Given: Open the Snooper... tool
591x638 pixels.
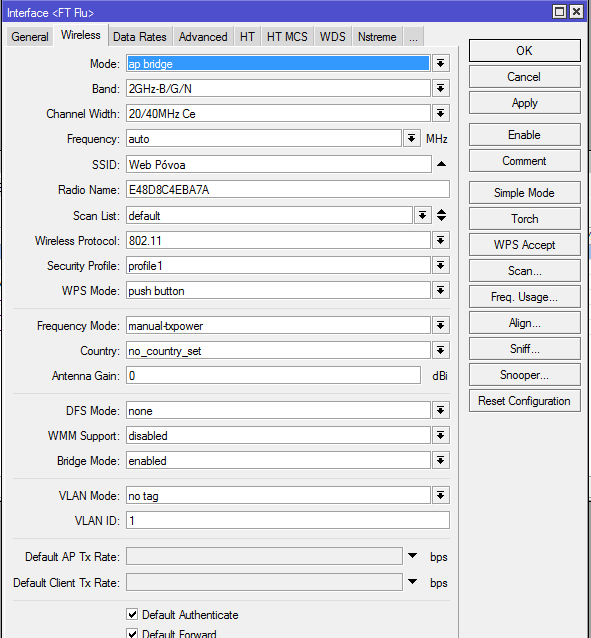Looking at the screenshot, I should [x=525, y=375].
